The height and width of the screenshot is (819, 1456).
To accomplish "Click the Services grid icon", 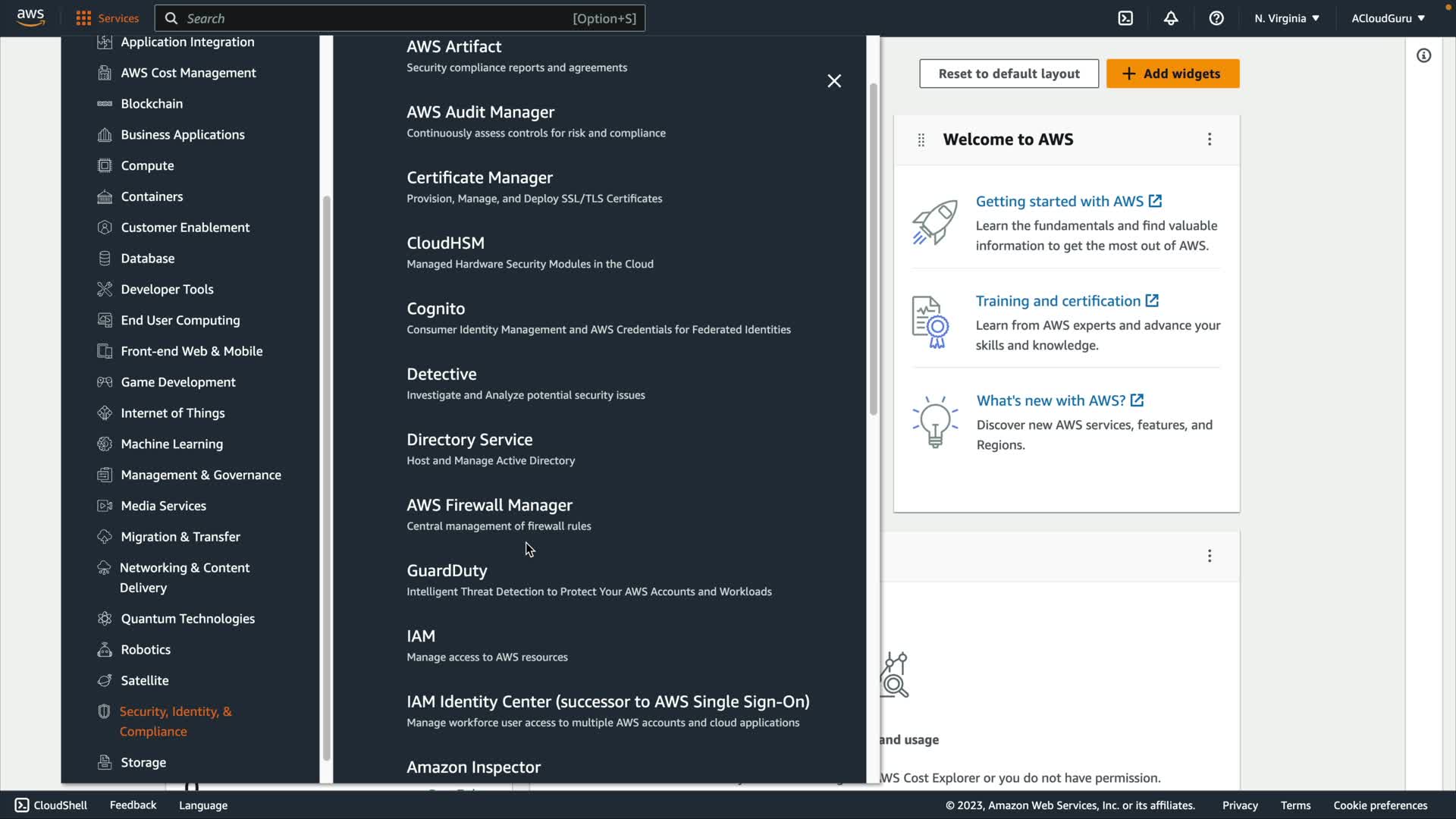I will [x=83, y=18].
